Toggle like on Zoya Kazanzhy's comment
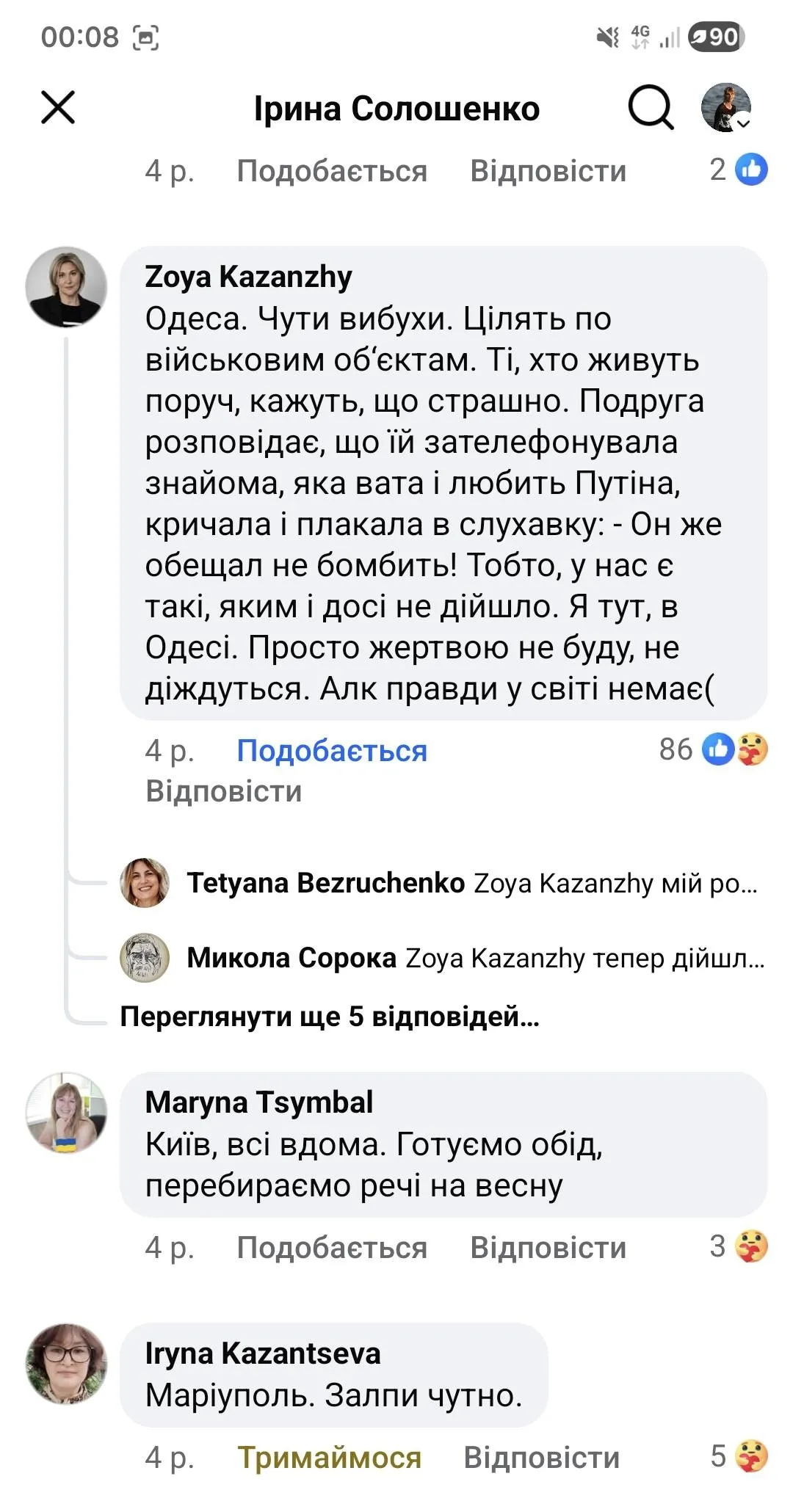 coord(331,751)
